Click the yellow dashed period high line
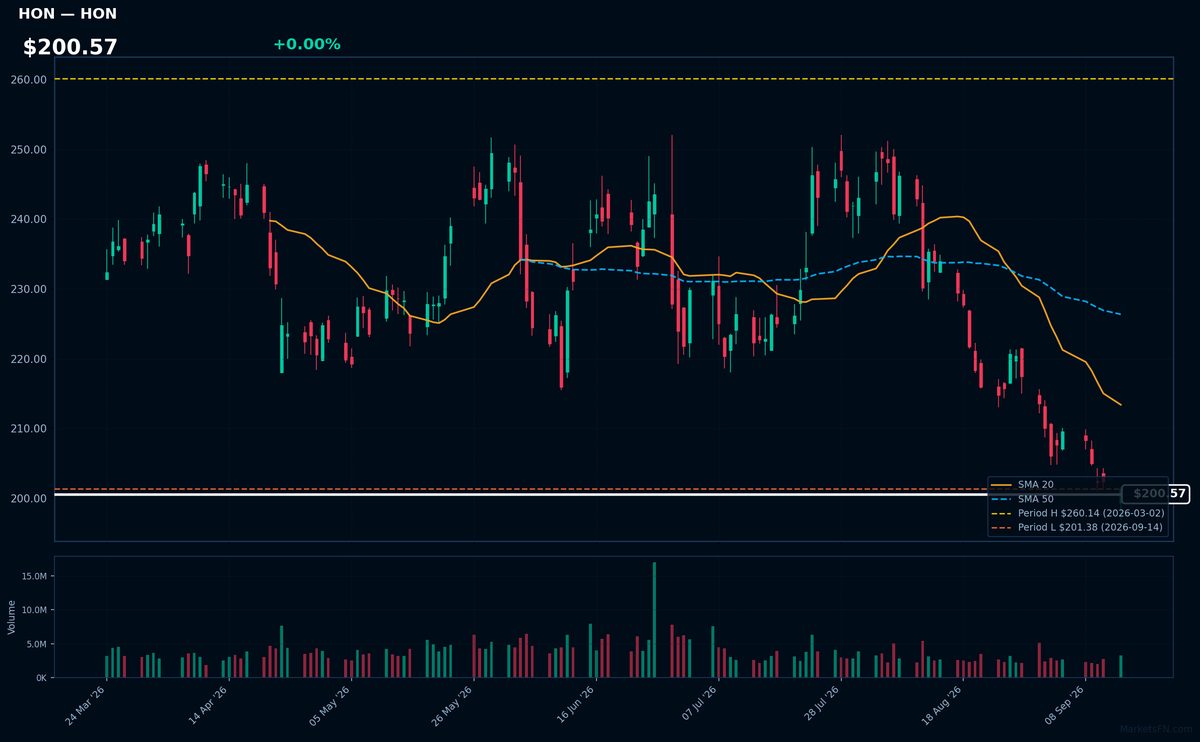Viewport: 1200px width, 742px height. pos(613,79)
